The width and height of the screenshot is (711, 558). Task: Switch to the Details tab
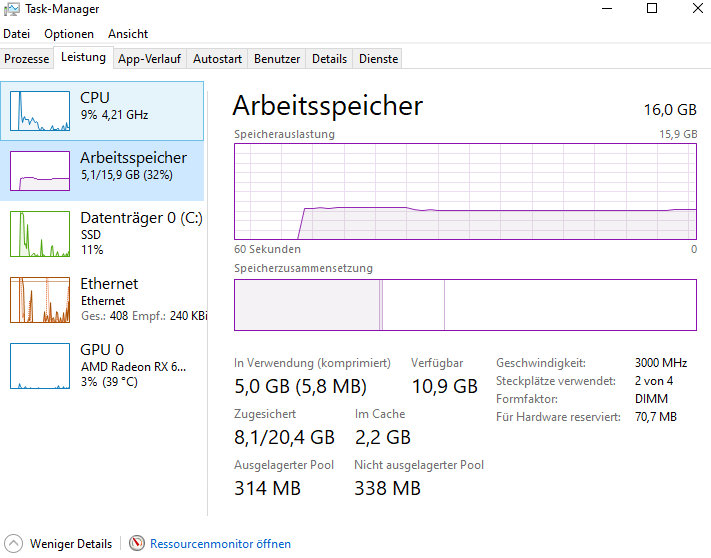pyautogui.click(x=329, y=59)
